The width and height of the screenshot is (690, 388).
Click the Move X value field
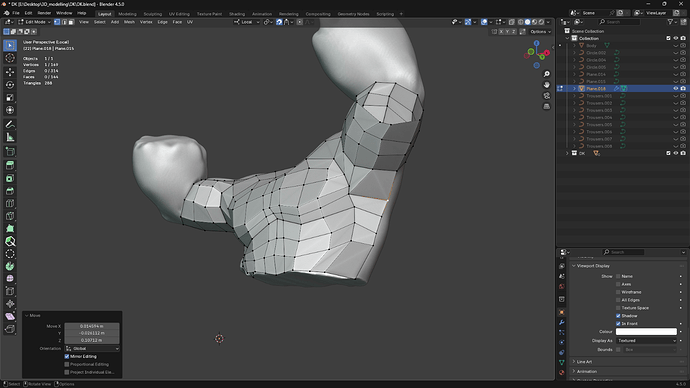(x=92, y=326)
